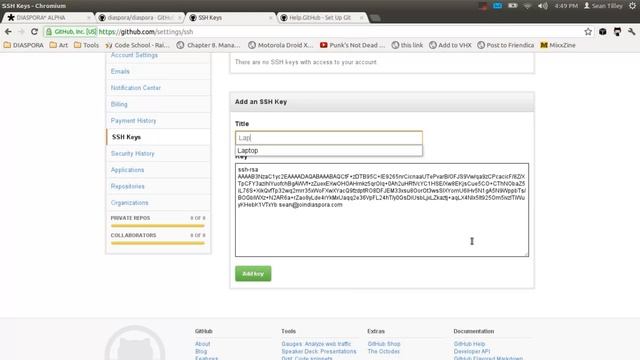This screenshot has width=640, height=360.
Task: Open the Tools bookmarks folder
Action: (86, 45)
